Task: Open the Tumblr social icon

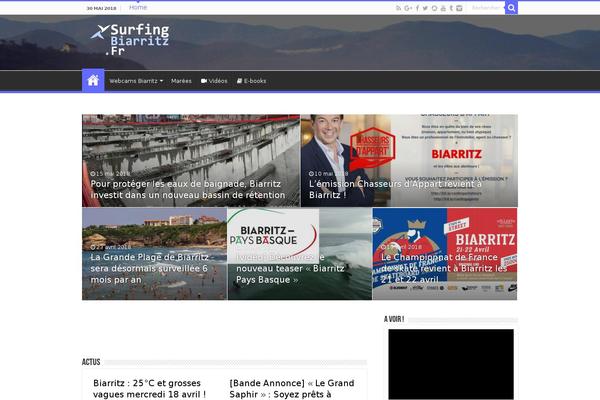Action: (x=451, y=8)
